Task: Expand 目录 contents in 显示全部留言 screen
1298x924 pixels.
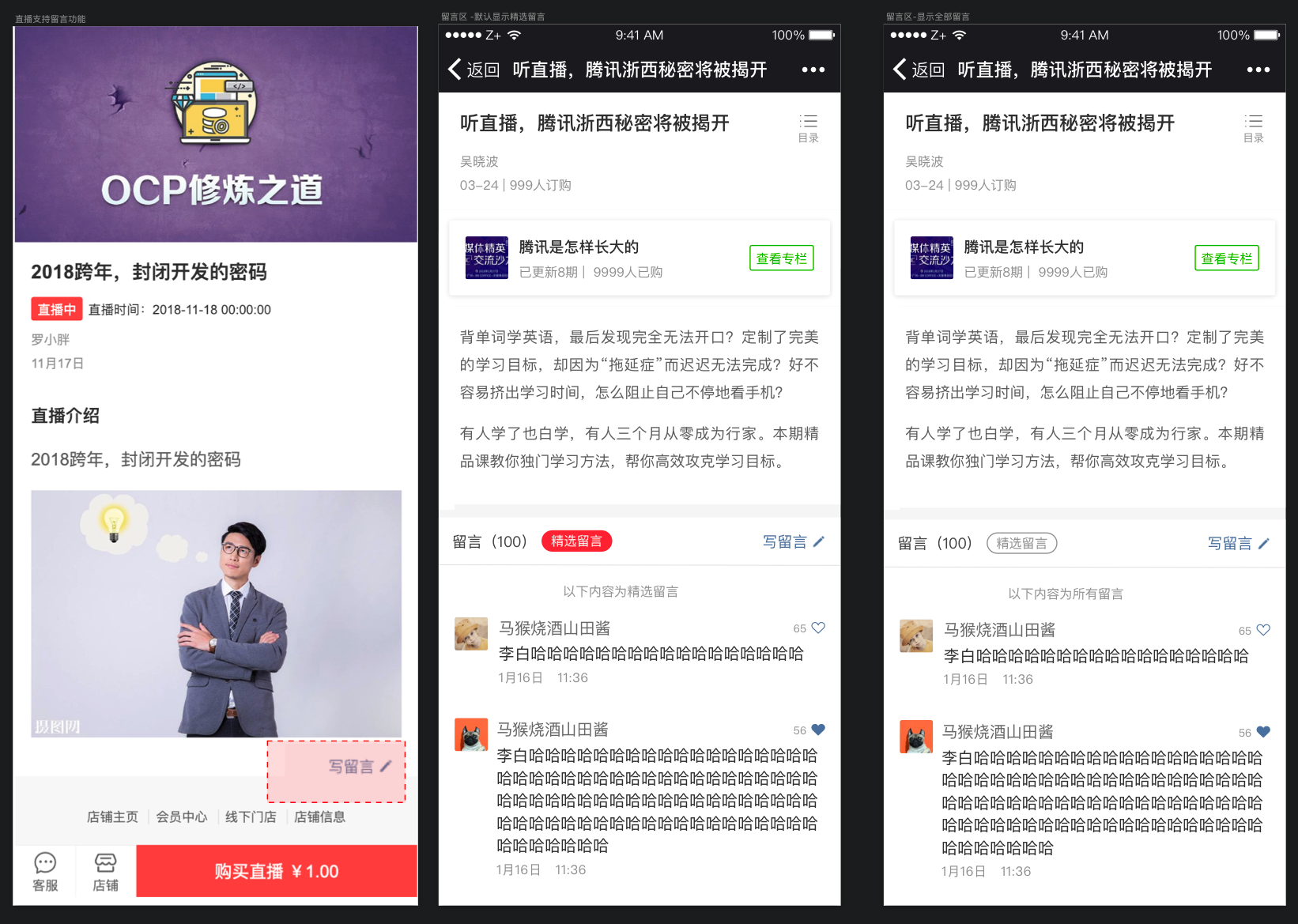Action: (1253, 126)
